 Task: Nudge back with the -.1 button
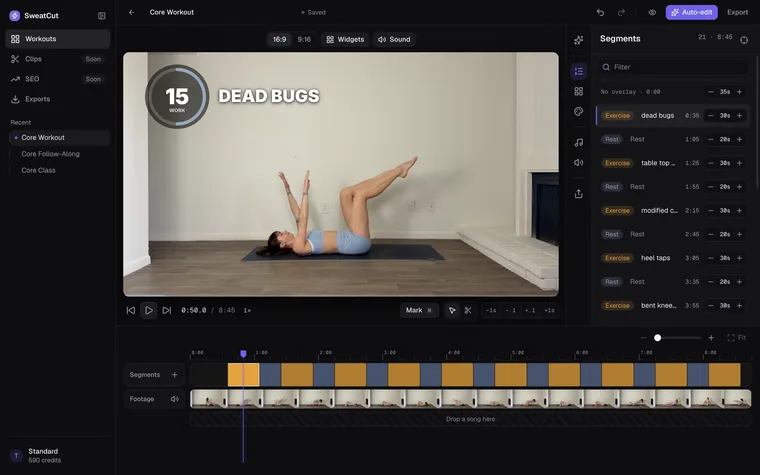coord(510,311)
